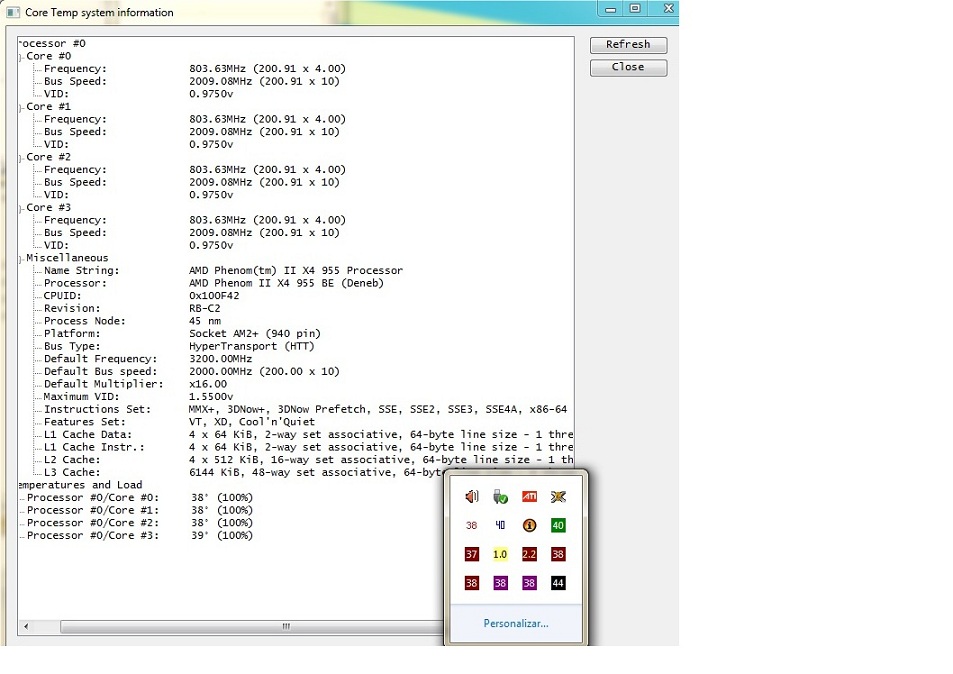Refresh the system information
The height and width of the screenshot is (674, 953).
(x=628, y=44)
